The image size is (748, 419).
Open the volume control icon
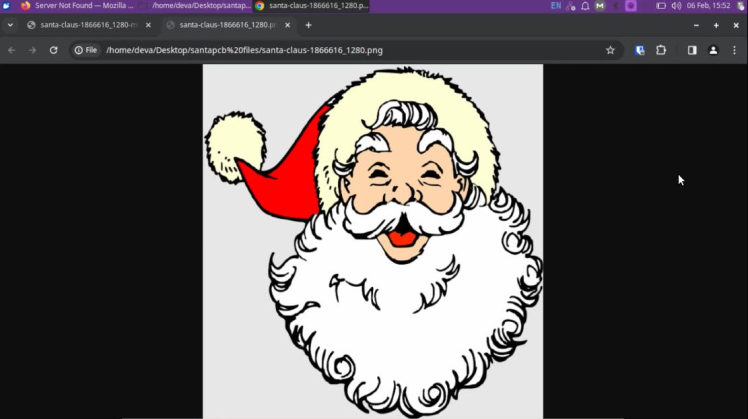(x=676, y=6)
